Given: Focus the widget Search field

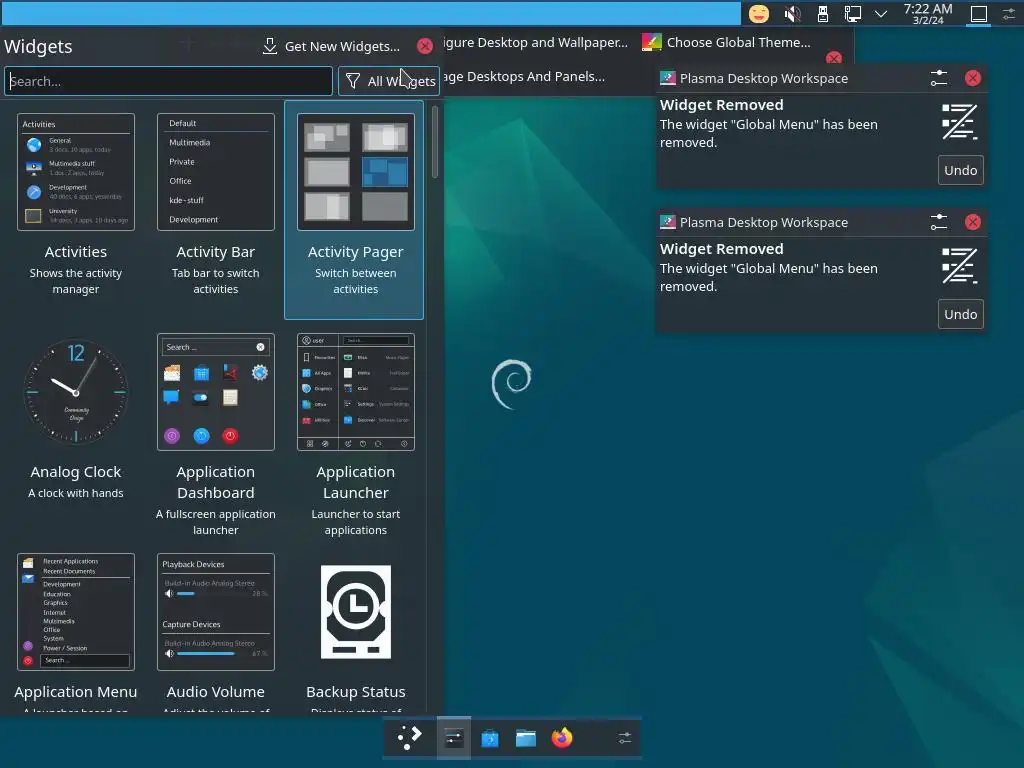Looking at the screenshot, I should tap(168, 81).
